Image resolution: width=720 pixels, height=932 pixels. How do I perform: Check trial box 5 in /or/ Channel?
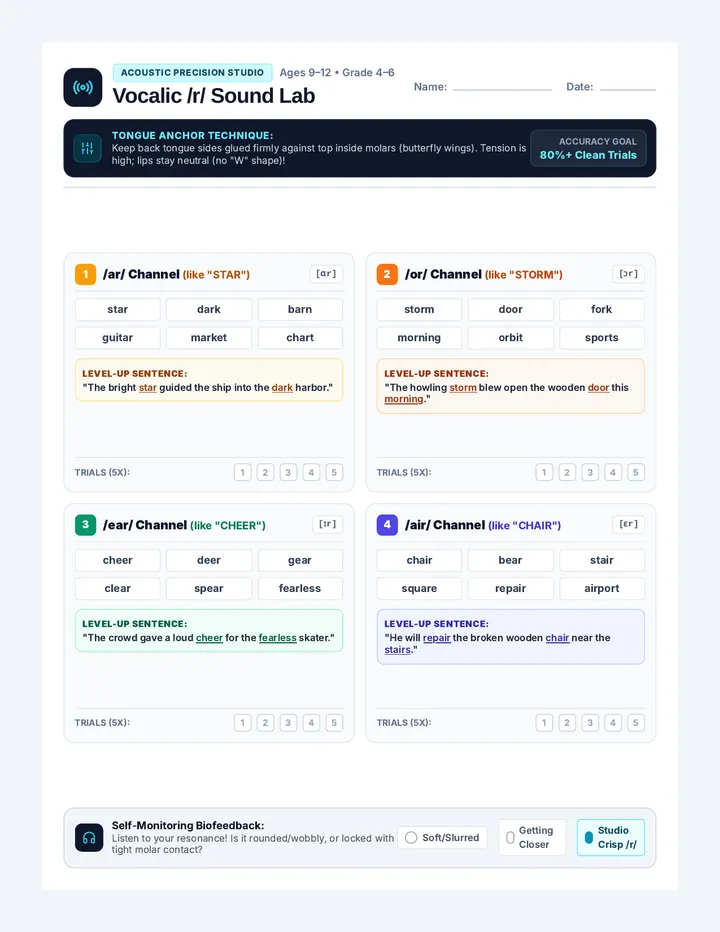(x=636, y=473)
